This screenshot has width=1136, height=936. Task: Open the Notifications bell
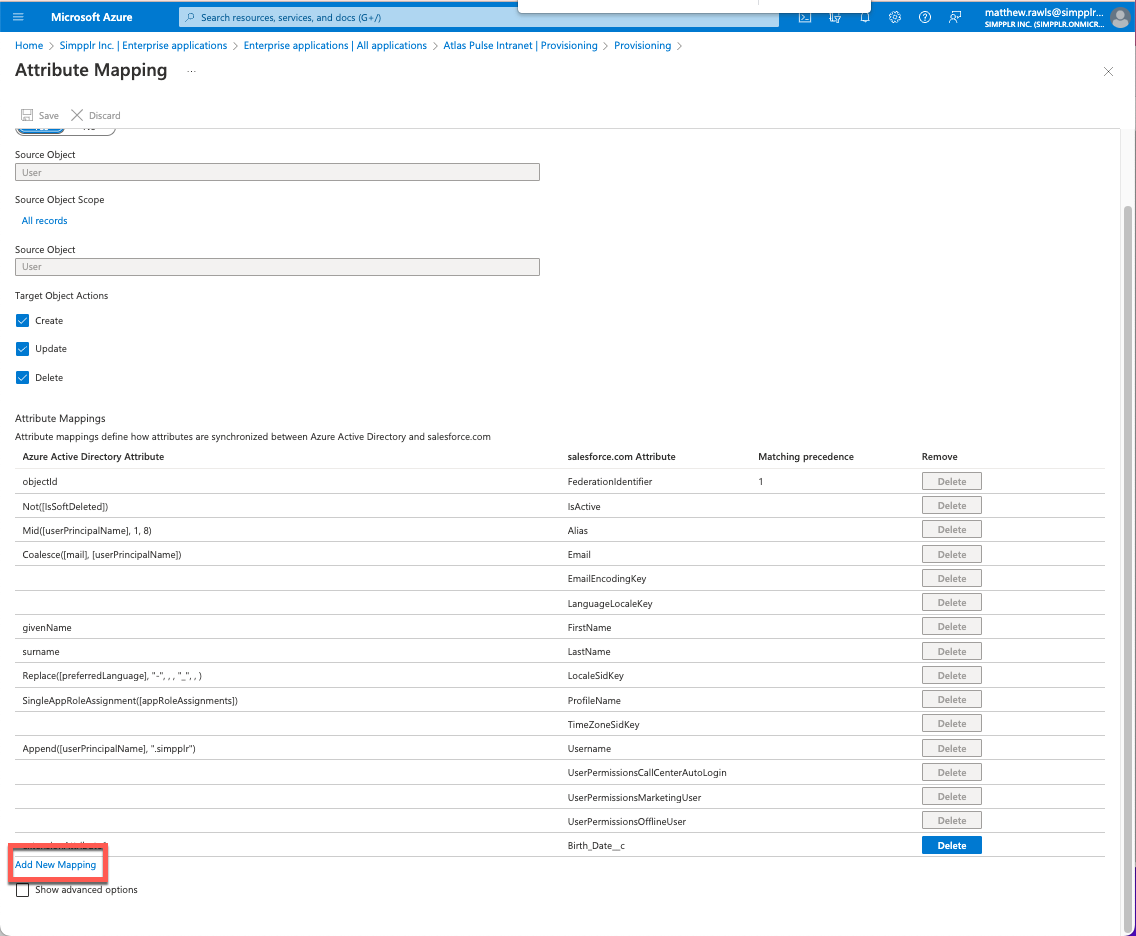pyautogui.click(x=865, y=17)
